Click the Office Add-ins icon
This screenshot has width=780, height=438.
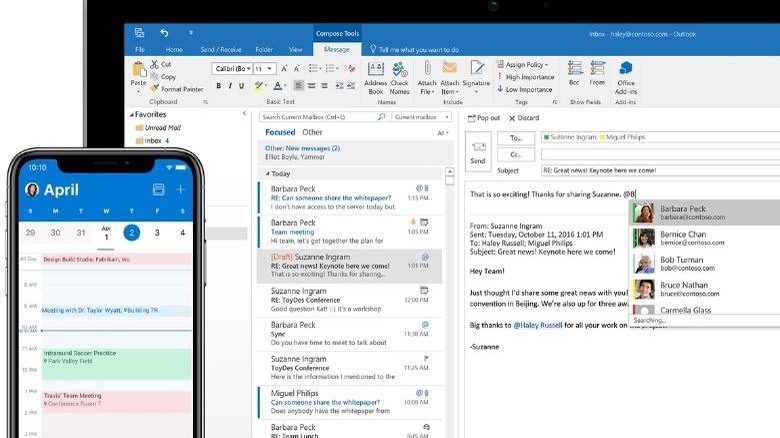pyautogui.click(x=626, y=74)
